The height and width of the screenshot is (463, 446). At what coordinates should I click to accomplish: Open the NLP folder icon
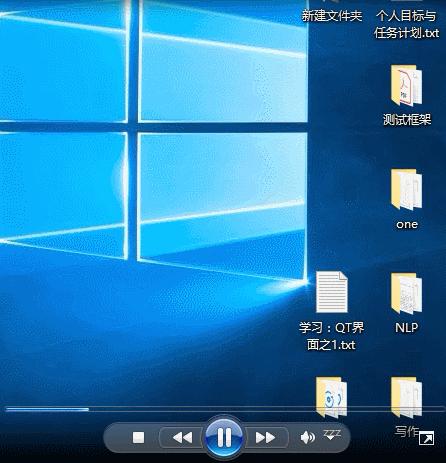[406, 293]
